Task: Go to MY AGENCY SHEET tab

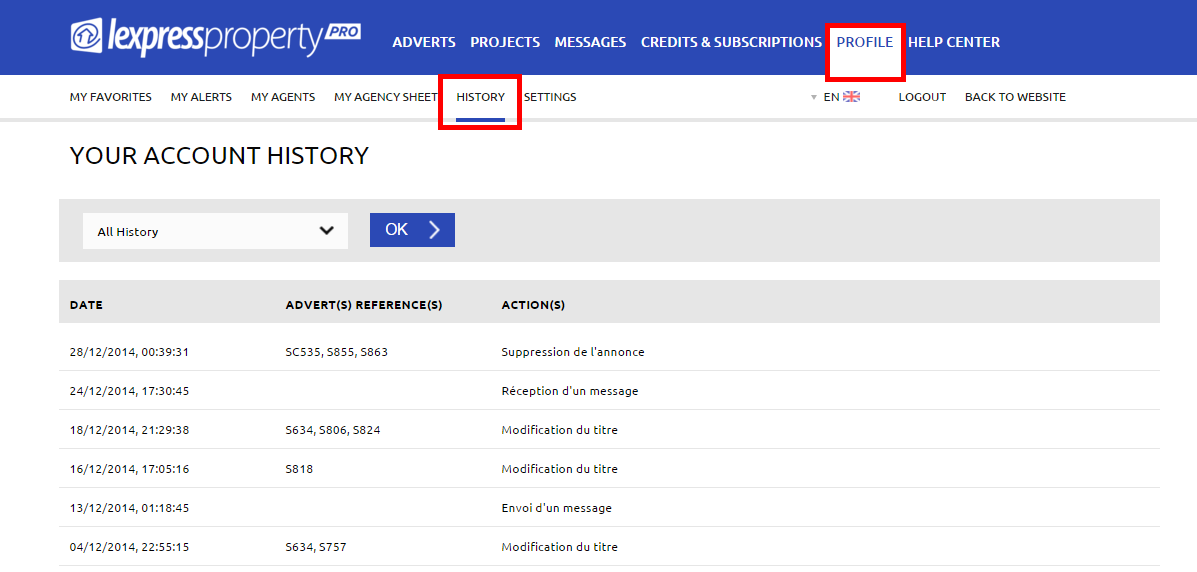Action: click(386, 97)
